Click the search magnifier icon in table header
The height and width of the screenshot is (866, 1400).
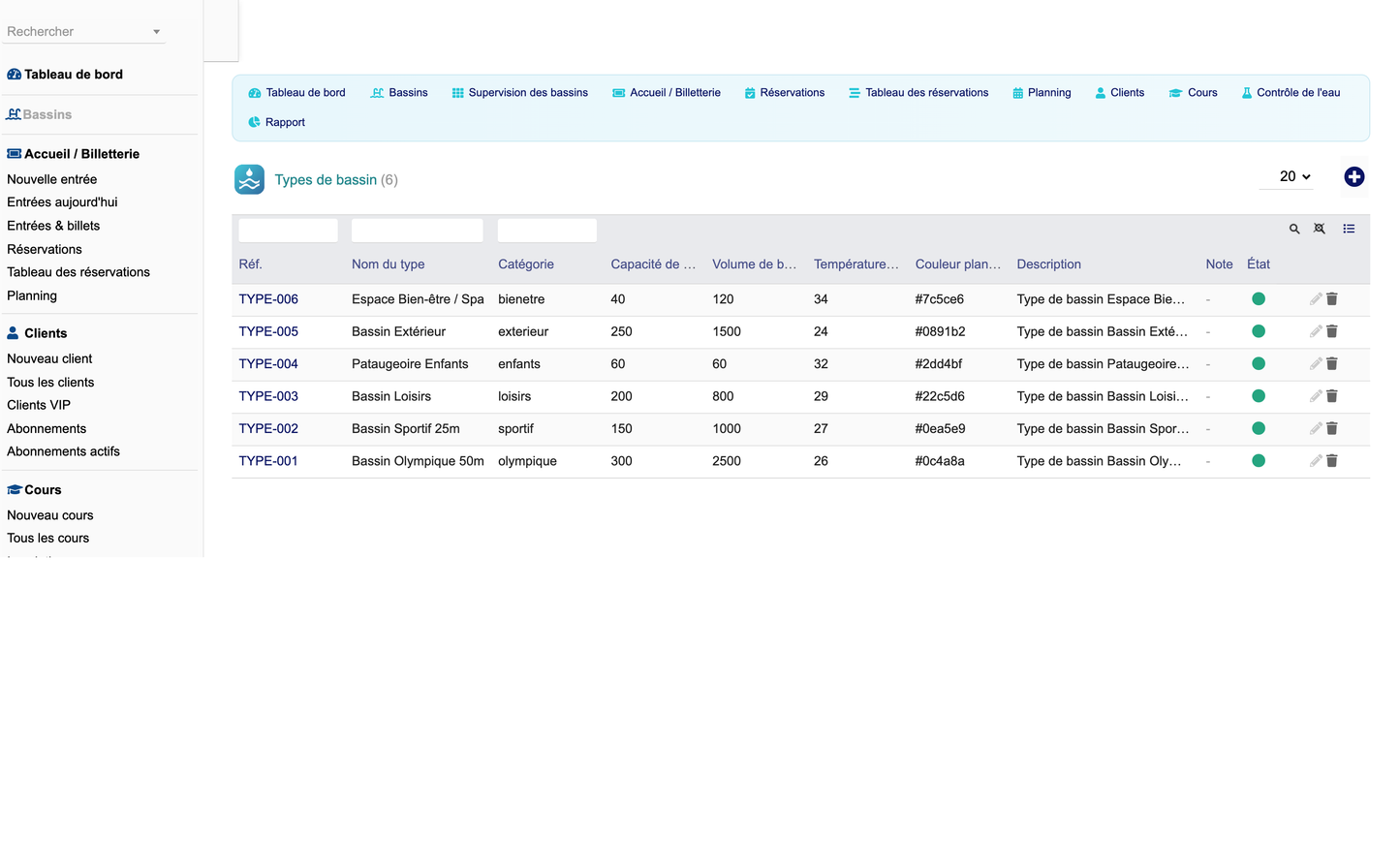(x=1294, y=230)
